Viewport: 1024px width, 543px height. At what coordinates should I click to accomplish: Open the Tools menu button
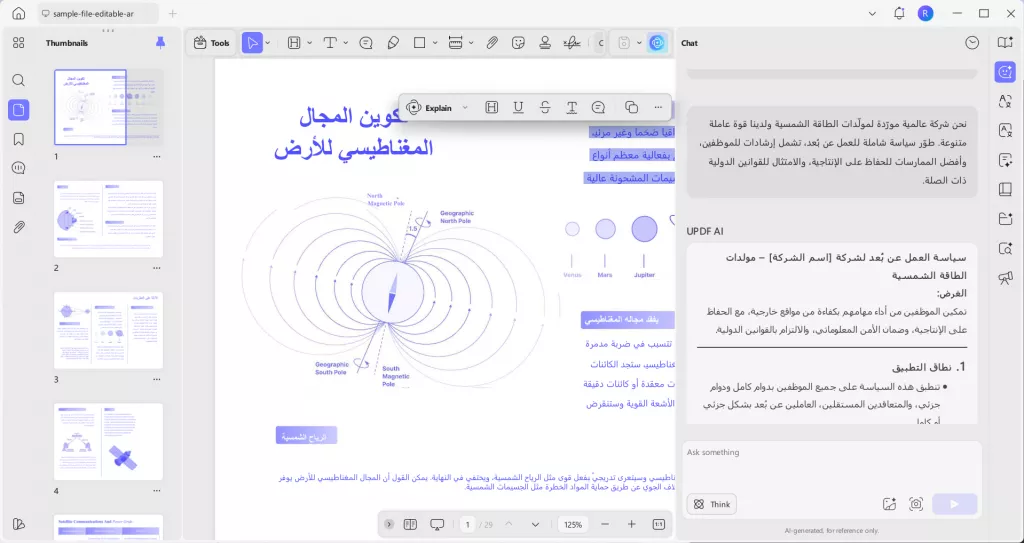[x=212, y=43]
